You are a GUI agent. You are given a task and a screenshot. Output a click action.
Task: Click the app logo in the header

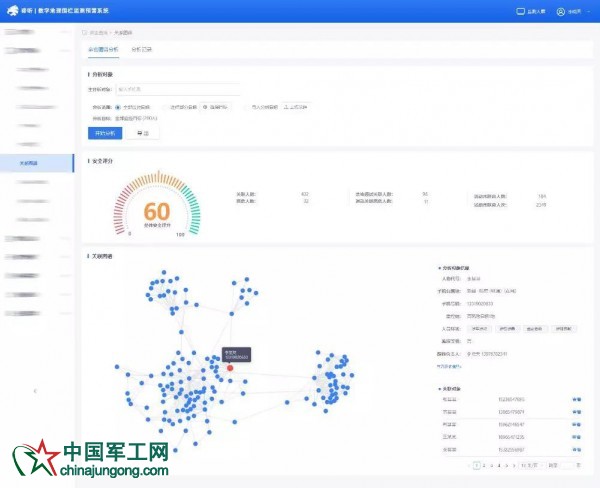[x=13, y=11]
